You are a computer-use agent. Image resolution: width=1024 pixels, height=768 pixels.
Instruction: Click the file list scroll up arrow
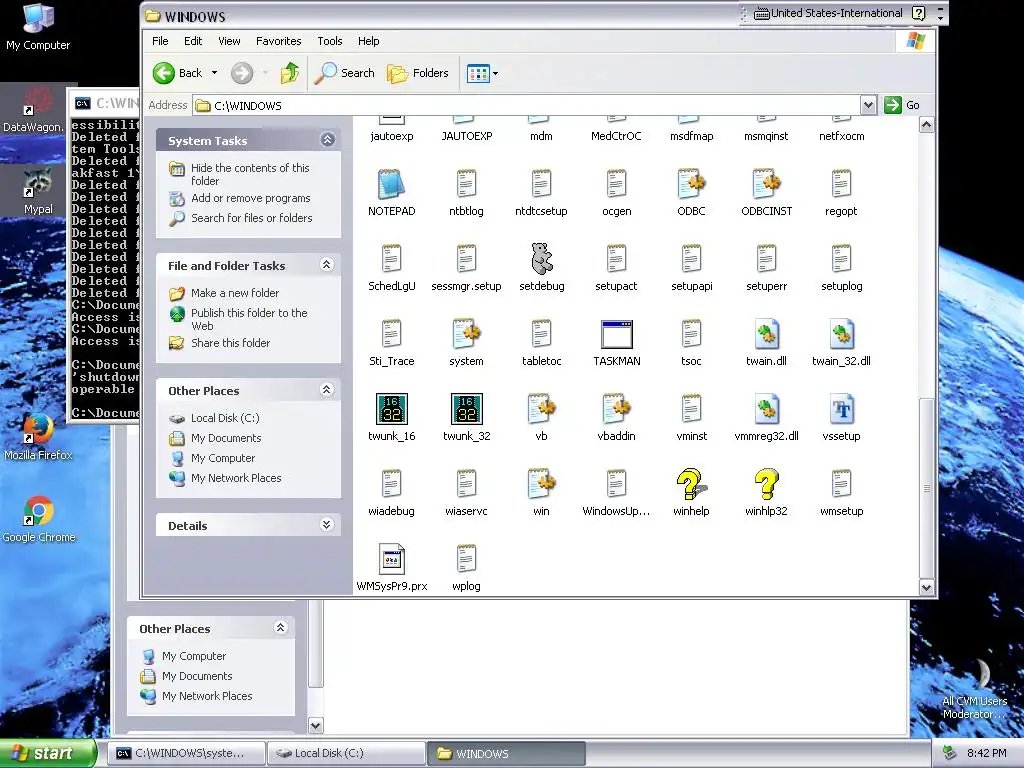pos(926,125)
